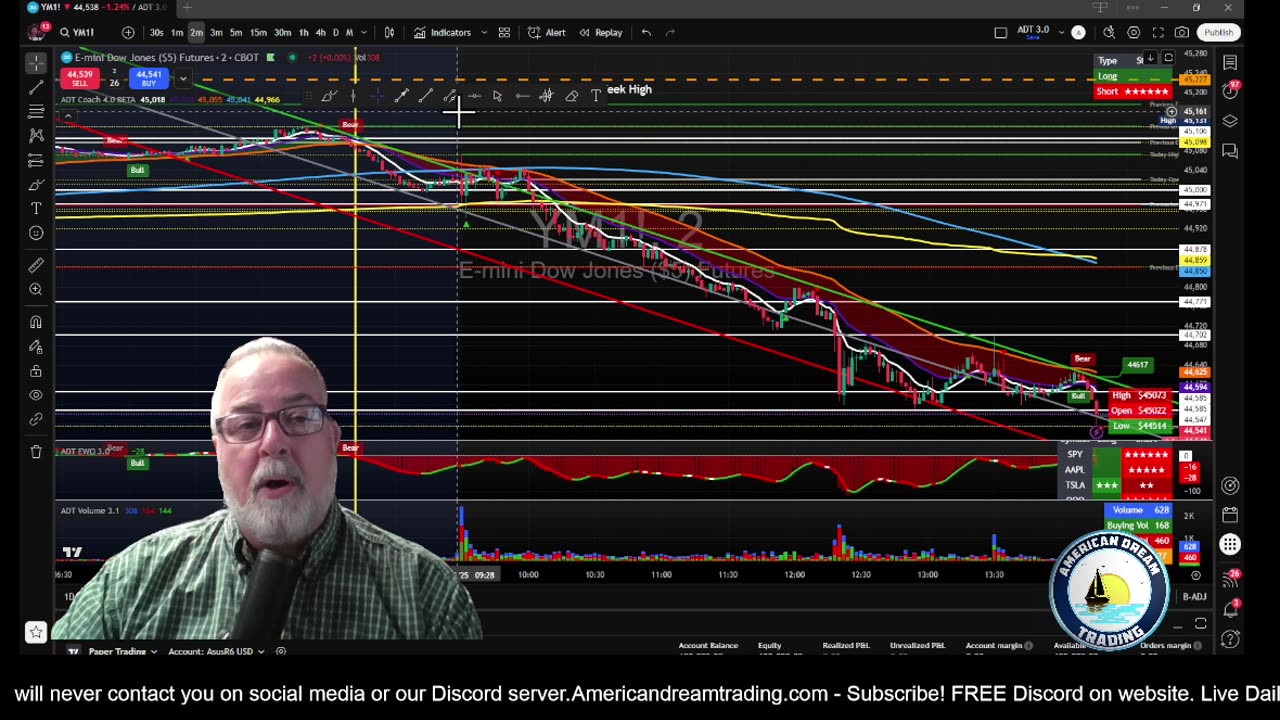The width and height of the screenshot is (1280, 720).
Task: Toggle lock all drawing tools
Action: pyautogui.click(x=36, y=371)
